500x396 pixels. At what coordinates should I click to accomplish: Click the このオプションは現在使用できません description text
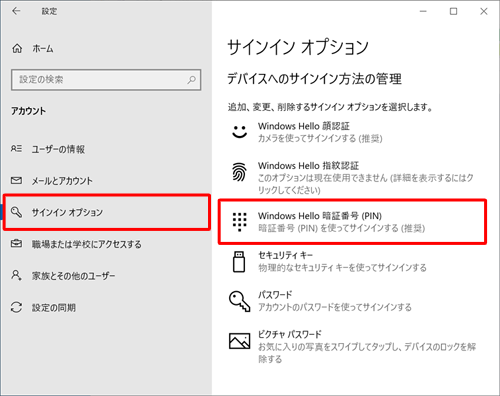(366, 184)
